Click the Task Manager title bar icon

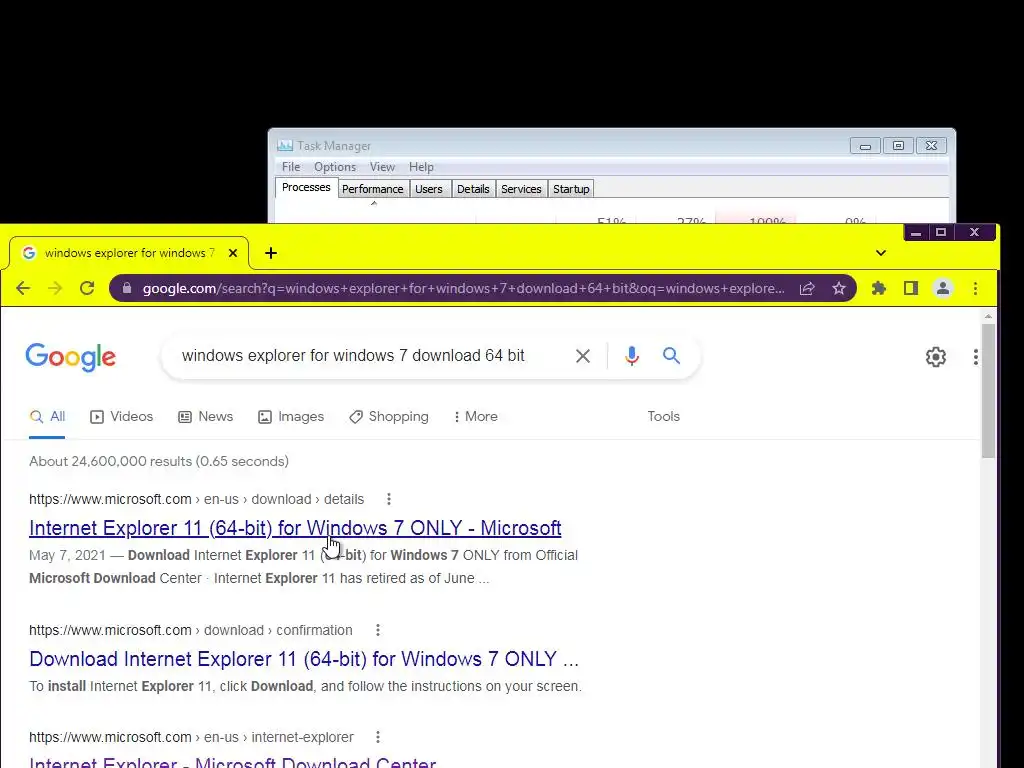(x=285, y=146)
